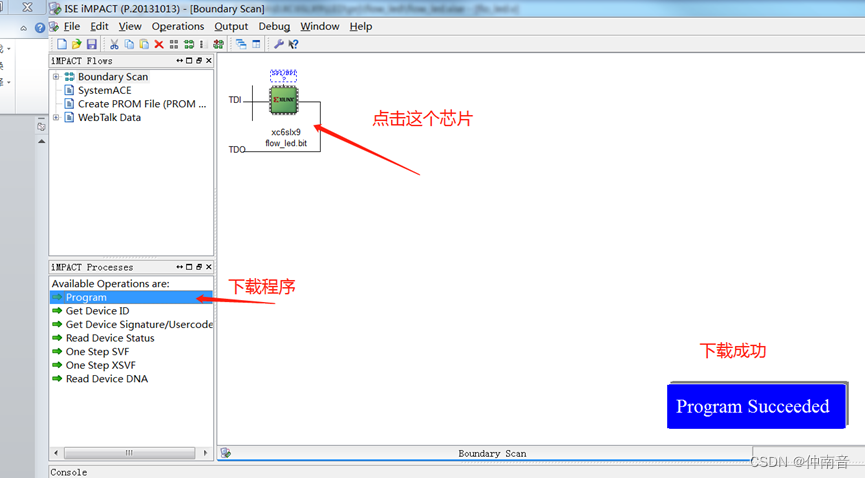Screen dimensions: 865x478
Task: Click the green arrow beside Get Device ID
Action: [x=57, y=311]
